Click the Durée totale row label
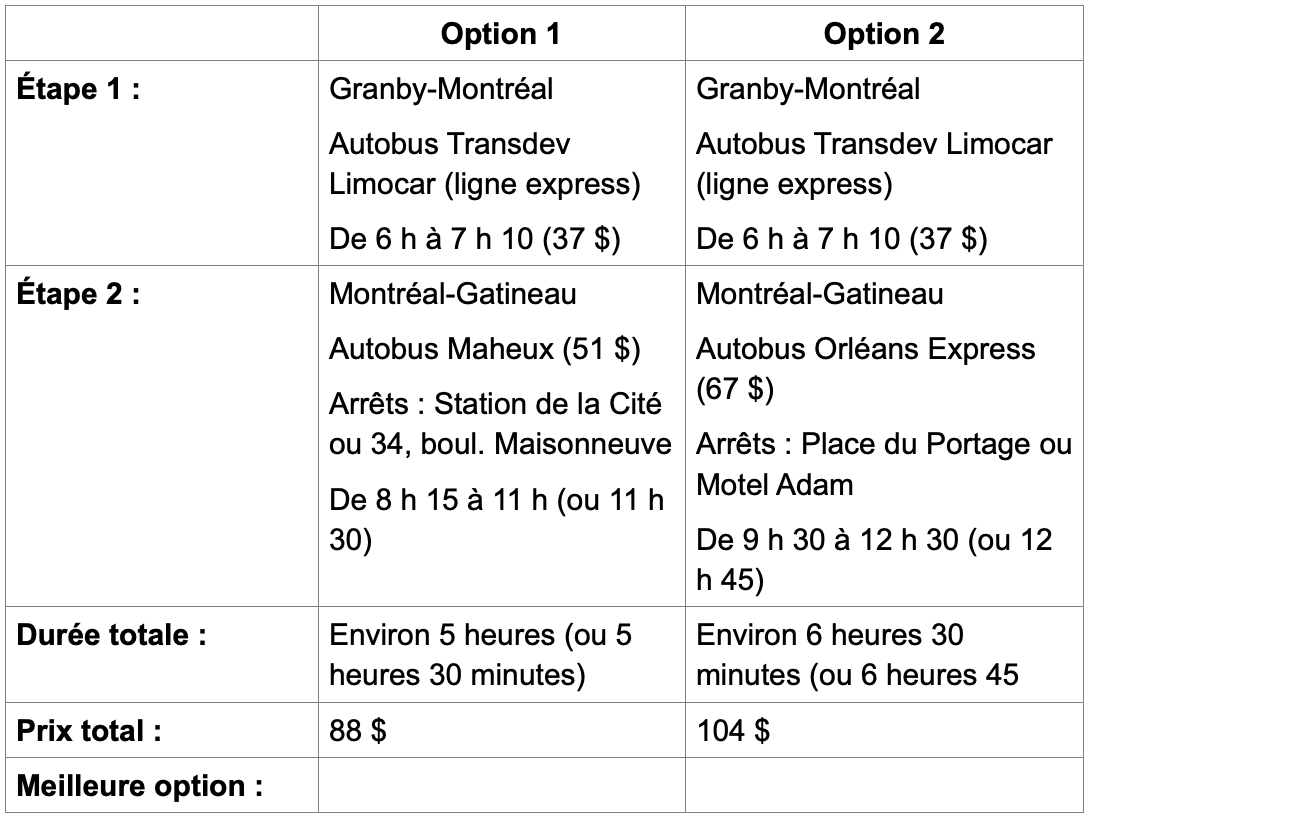The image size is (1300, 822). click(x=112, y=636)
